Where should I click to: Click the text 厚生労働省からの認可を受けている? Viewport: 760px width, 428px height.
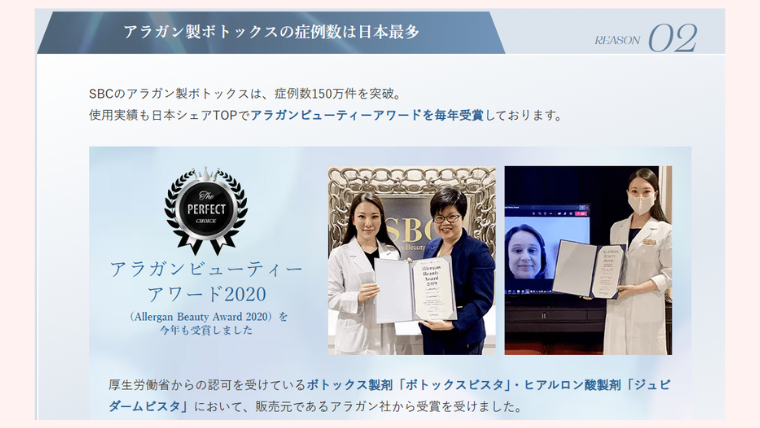coord(207,385)
